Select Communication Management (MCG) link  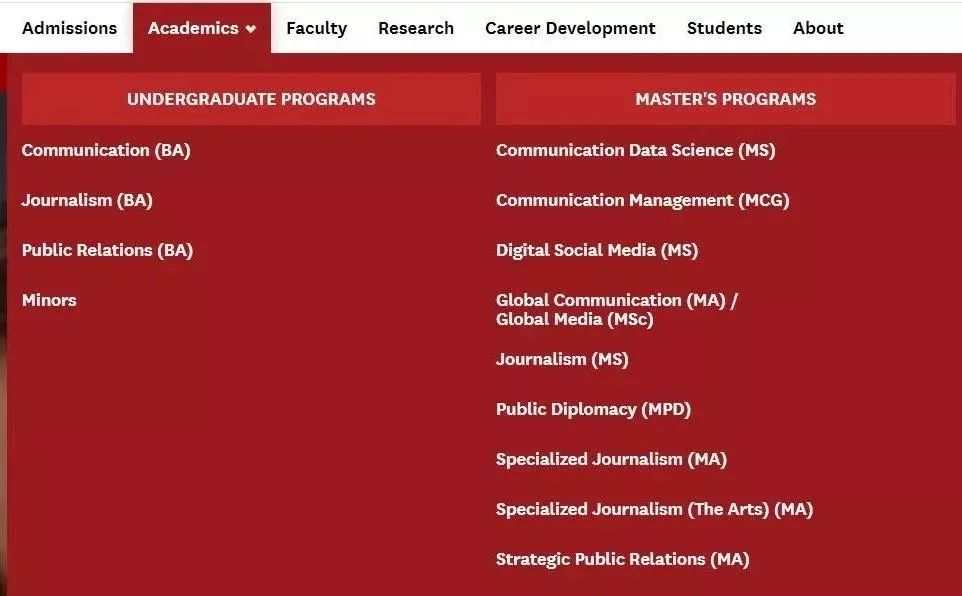click(642, 200)
